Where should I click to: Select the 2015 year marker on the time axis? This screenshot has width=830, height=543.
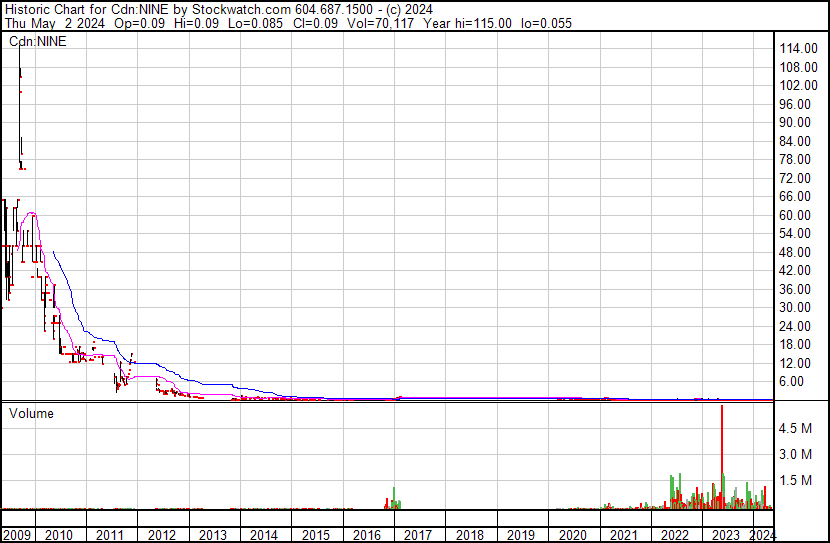tap(315, 534)
